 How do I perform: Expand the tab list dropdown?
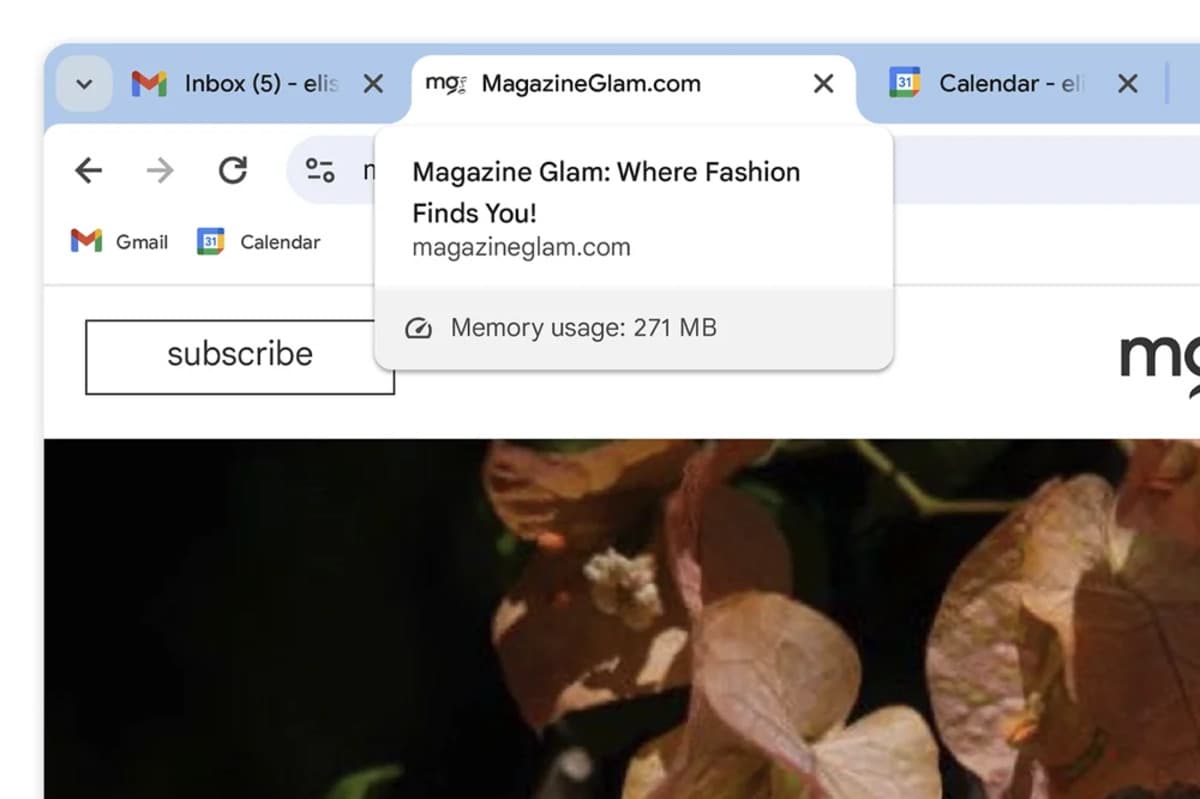[84, 84]
